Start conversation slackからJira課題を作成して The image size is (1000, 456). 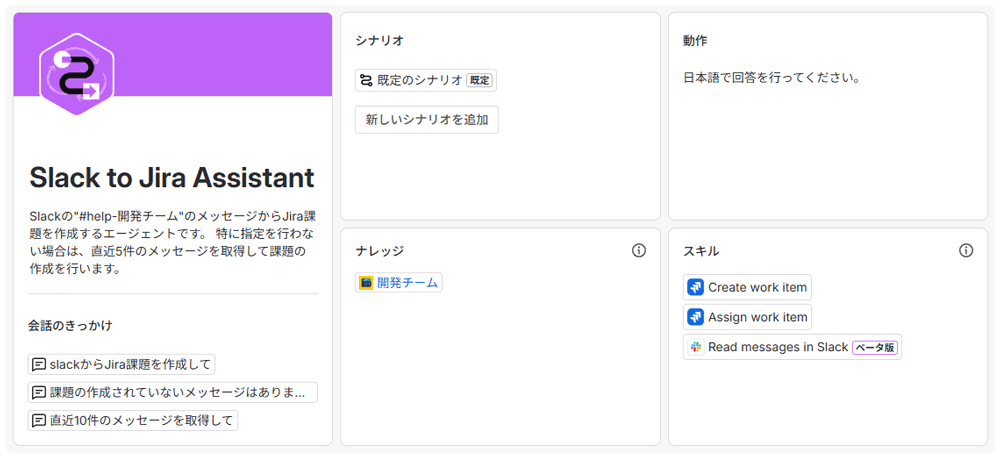click(122, 365)
